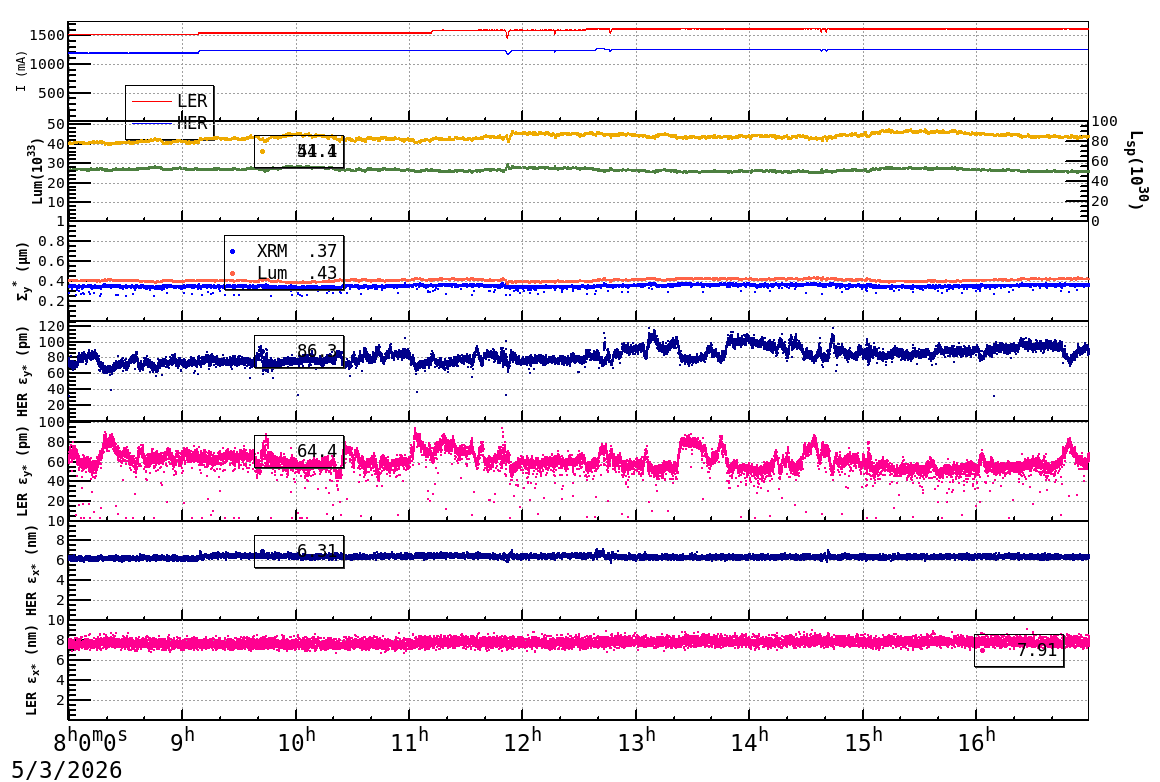
Task: Select the Lum .43 legend entry
Action: [284, 273]
